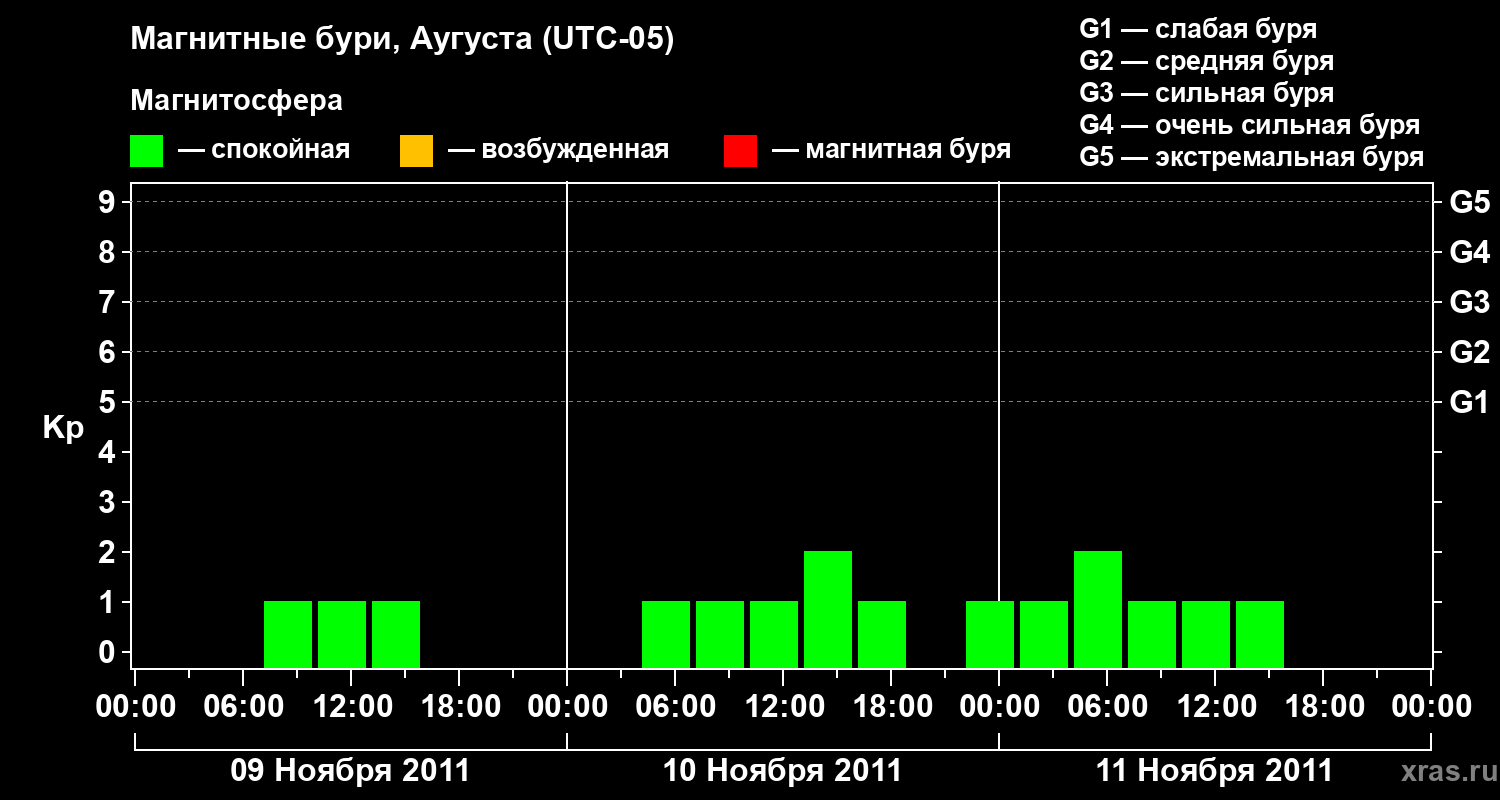1500x800 pixels.
Task: Click the '— спокойная' legend label
Action: (264, 150)
